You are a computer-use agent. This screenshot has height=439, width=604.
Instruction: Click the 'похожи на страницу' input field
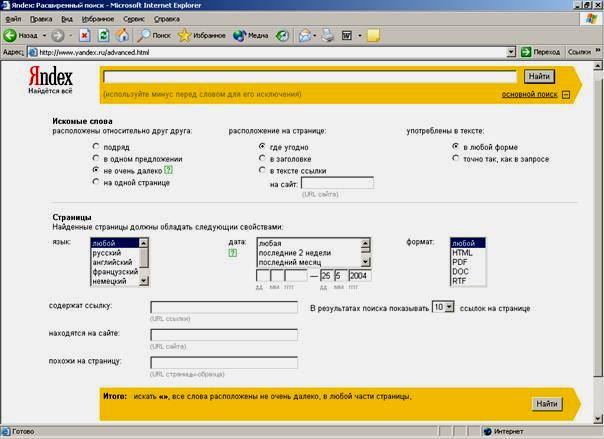coord(224,363)
